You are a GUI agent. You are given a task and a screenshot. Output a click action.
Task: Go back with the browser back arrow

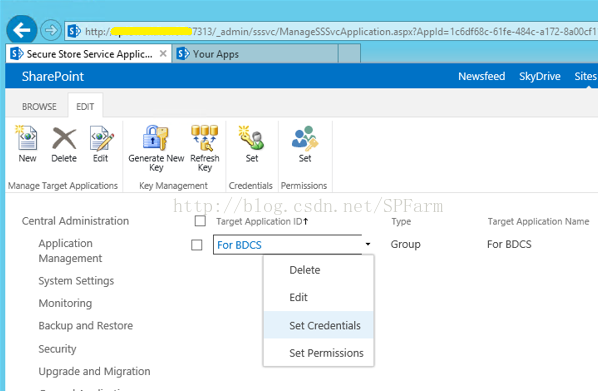point(22,30)
